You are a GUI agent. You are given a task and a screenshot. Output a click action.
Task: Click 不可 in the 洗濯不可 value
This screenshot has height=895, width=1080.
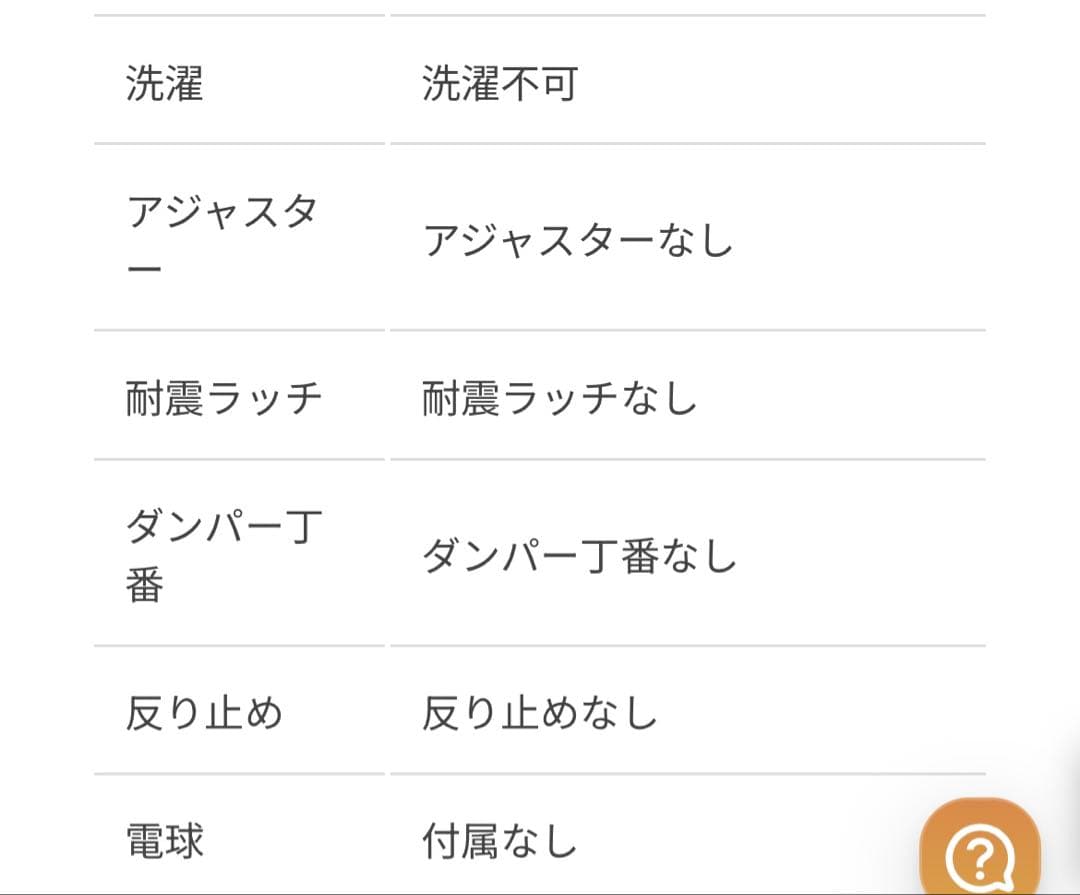[x=539, y=84]
